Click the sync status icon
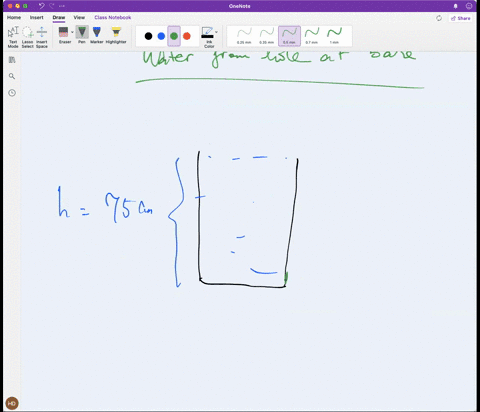The height and width of the screenshot is (412, 480). click(x=439, y=18)
